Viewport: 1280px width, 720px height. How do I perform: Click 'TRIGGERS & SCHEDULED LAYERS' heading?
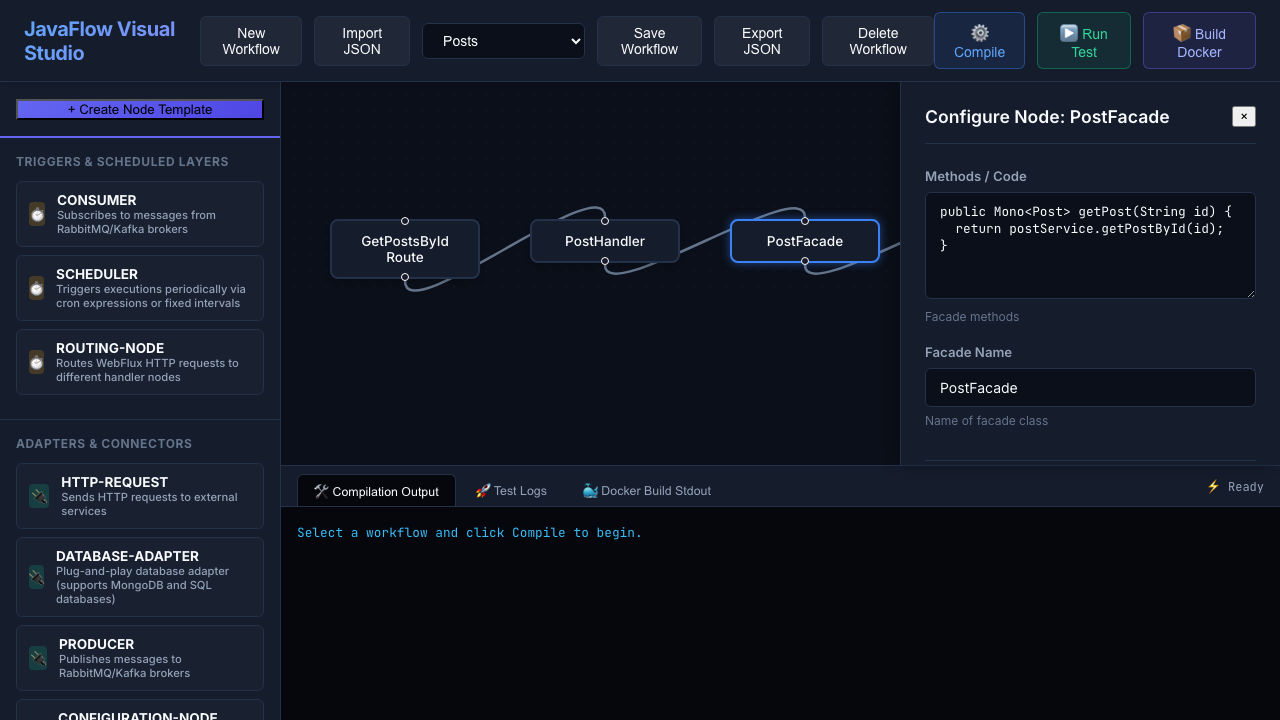(x=122, y=162)
